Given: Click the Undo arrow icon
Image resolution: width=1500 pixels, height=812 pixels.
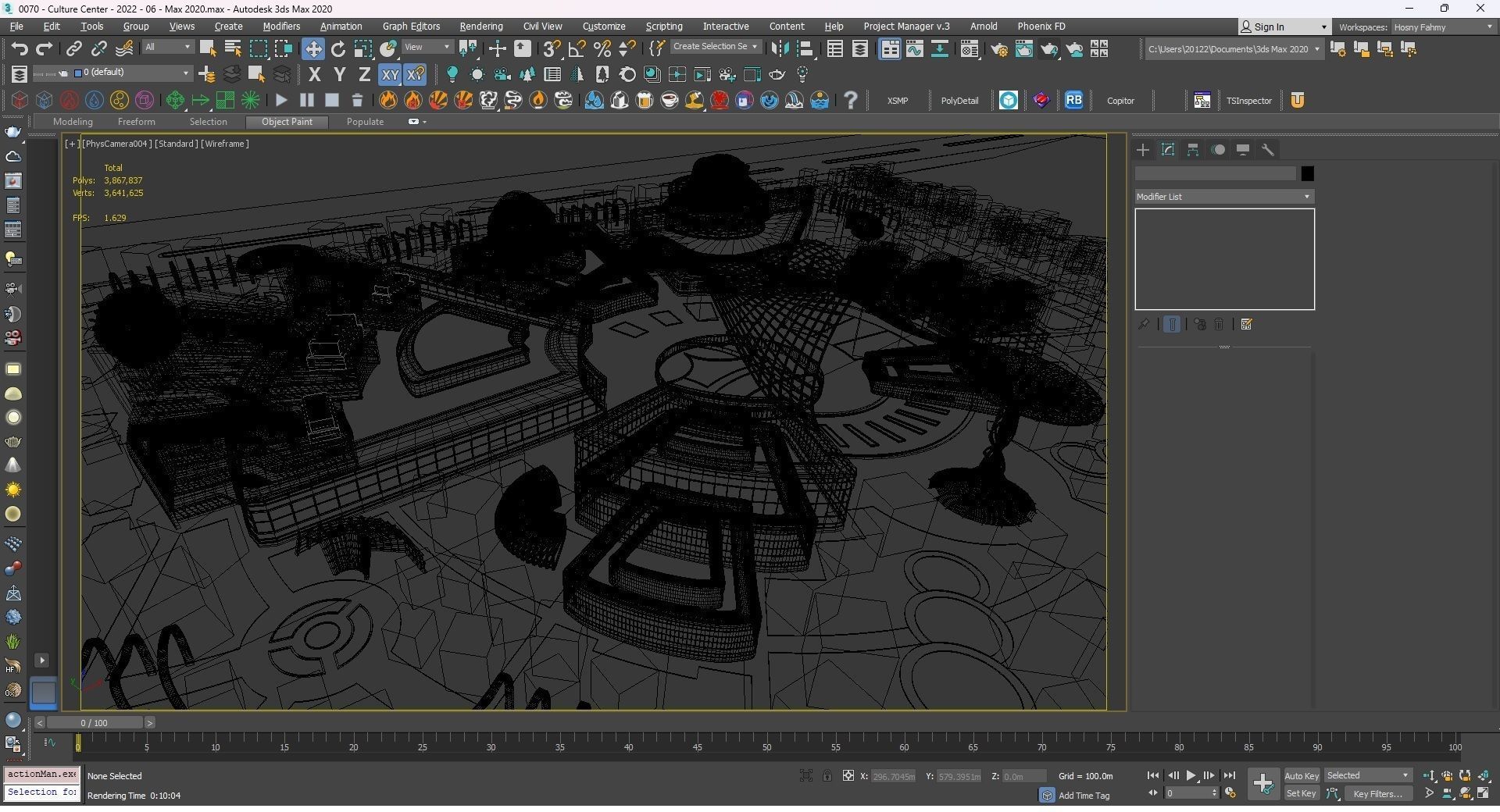Looking at the screenshot, I should [x=19, y=48].
